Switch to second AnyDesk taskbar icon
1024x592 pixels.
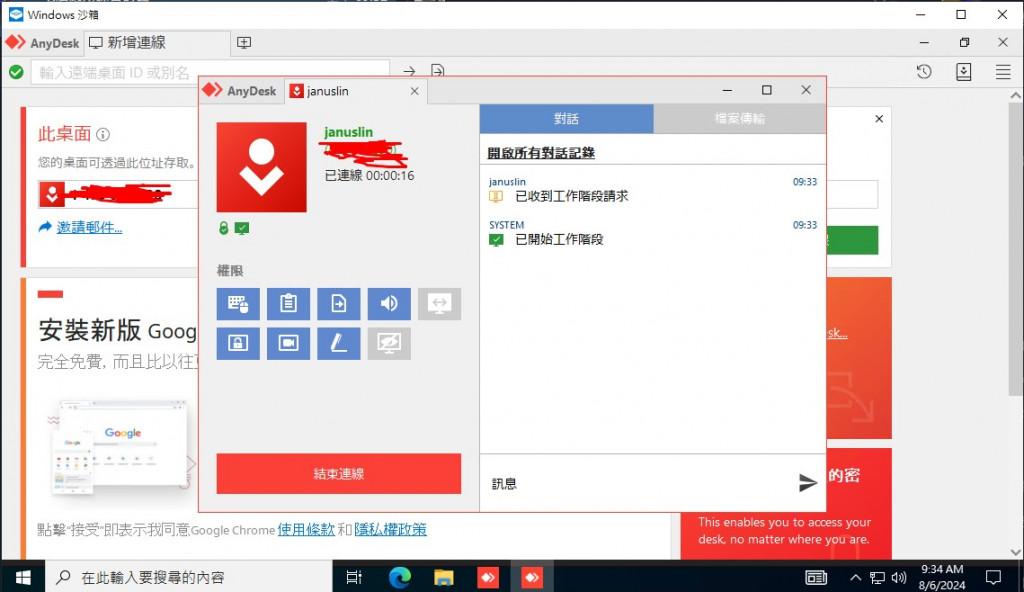coord(532,577)
